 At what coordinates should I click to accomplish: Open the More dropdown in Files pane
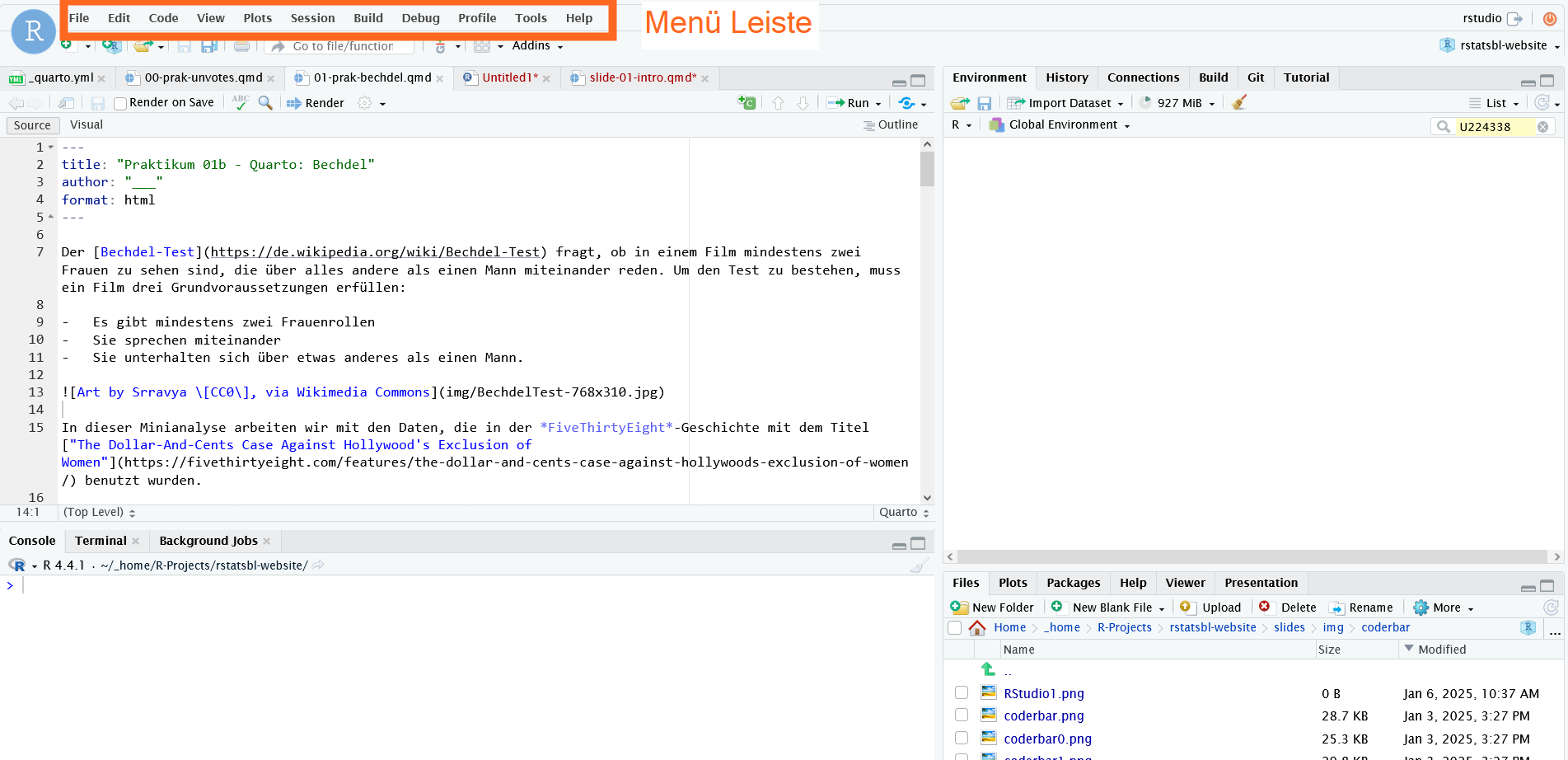coord(1444,608)
